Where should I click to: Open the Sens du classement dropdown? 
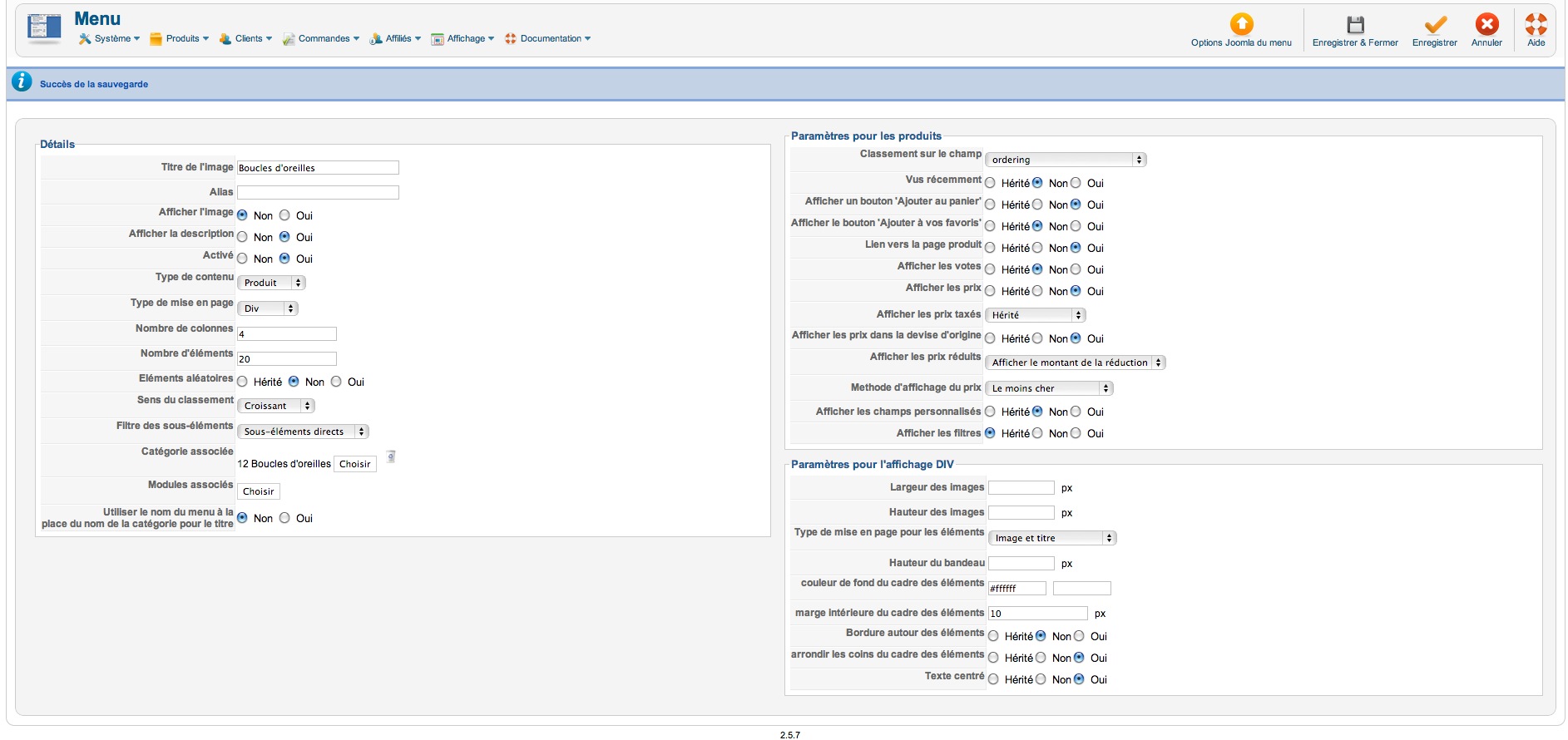coord(275,406)
